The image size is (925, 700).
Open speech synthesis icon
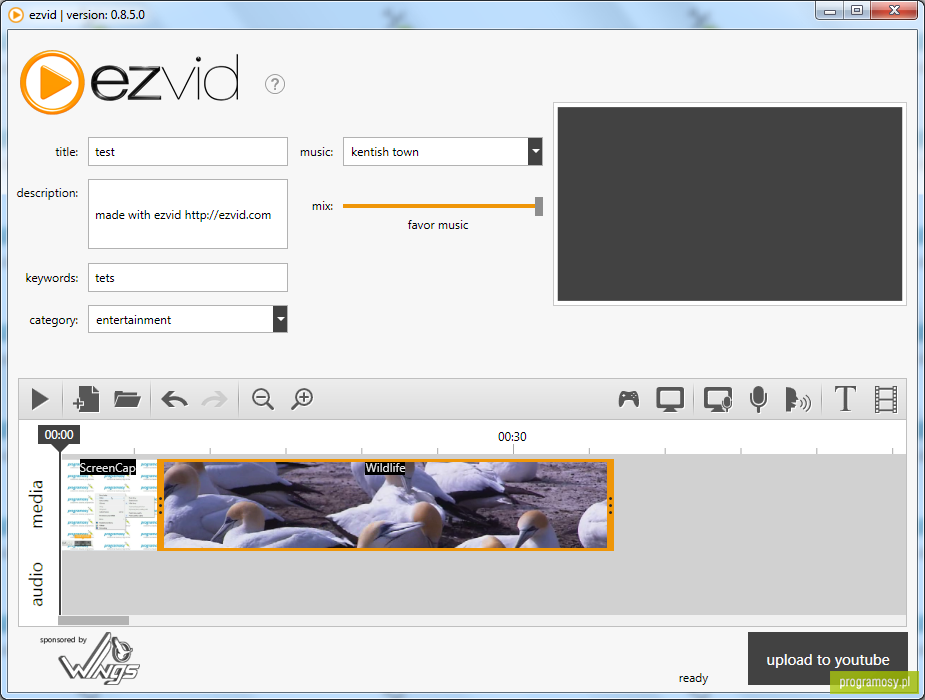pos(798,399)
